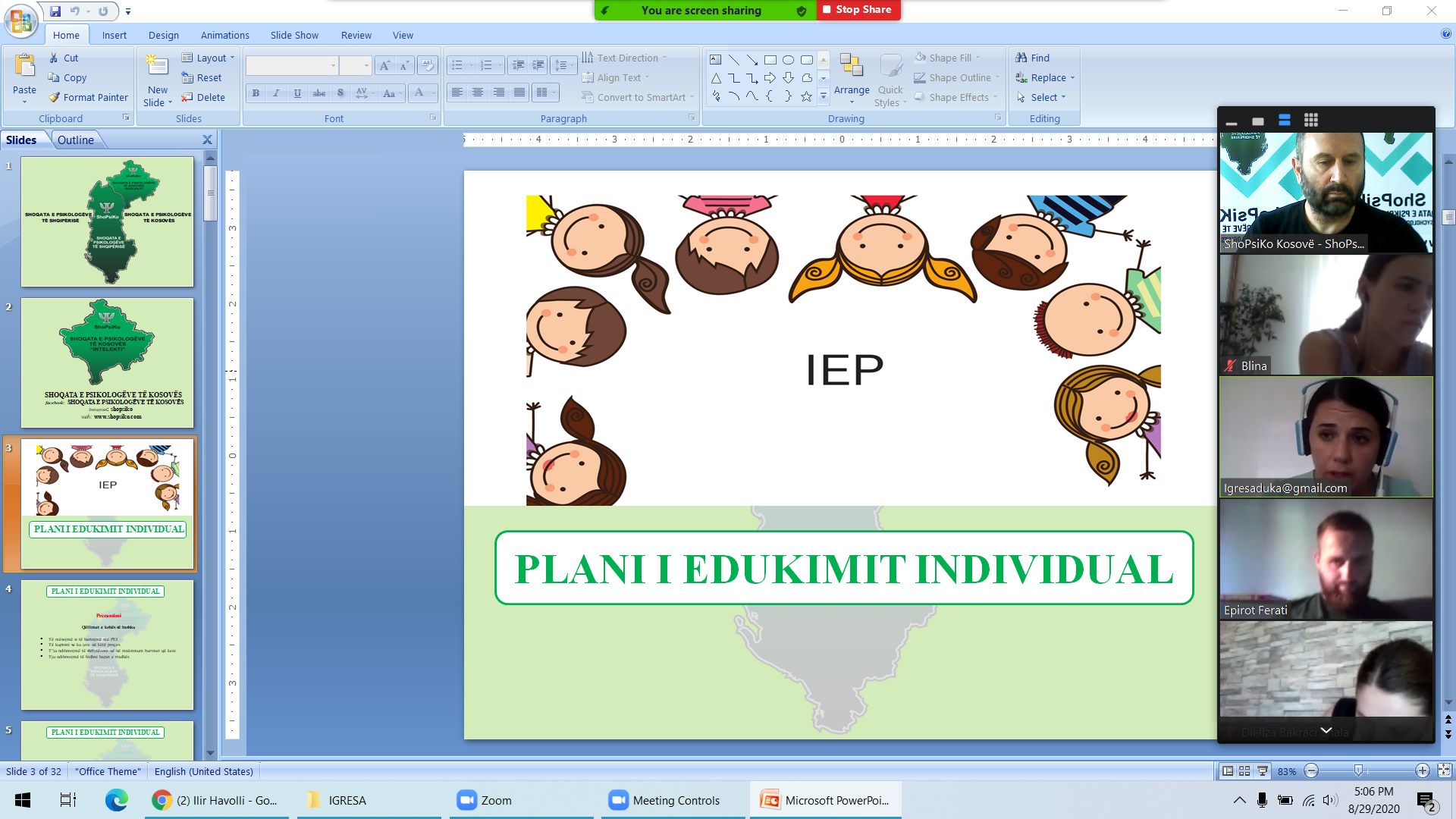Toggle text Shadow effect
The width and height of the screenshot is (1456, 819).
[x=340, y=93]
